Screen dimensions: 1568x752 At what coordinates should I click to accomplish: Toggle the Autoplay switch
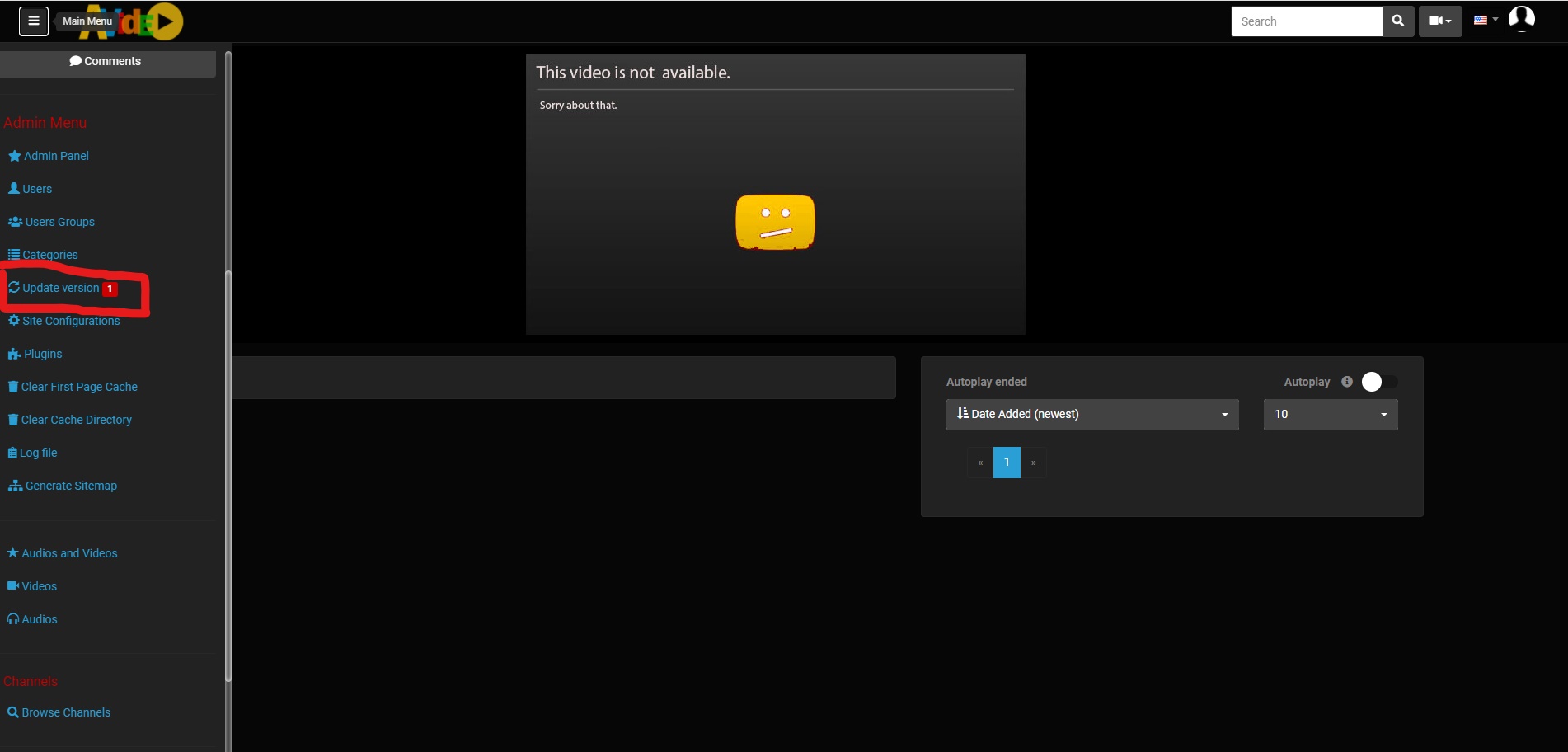coord(1379,382)
